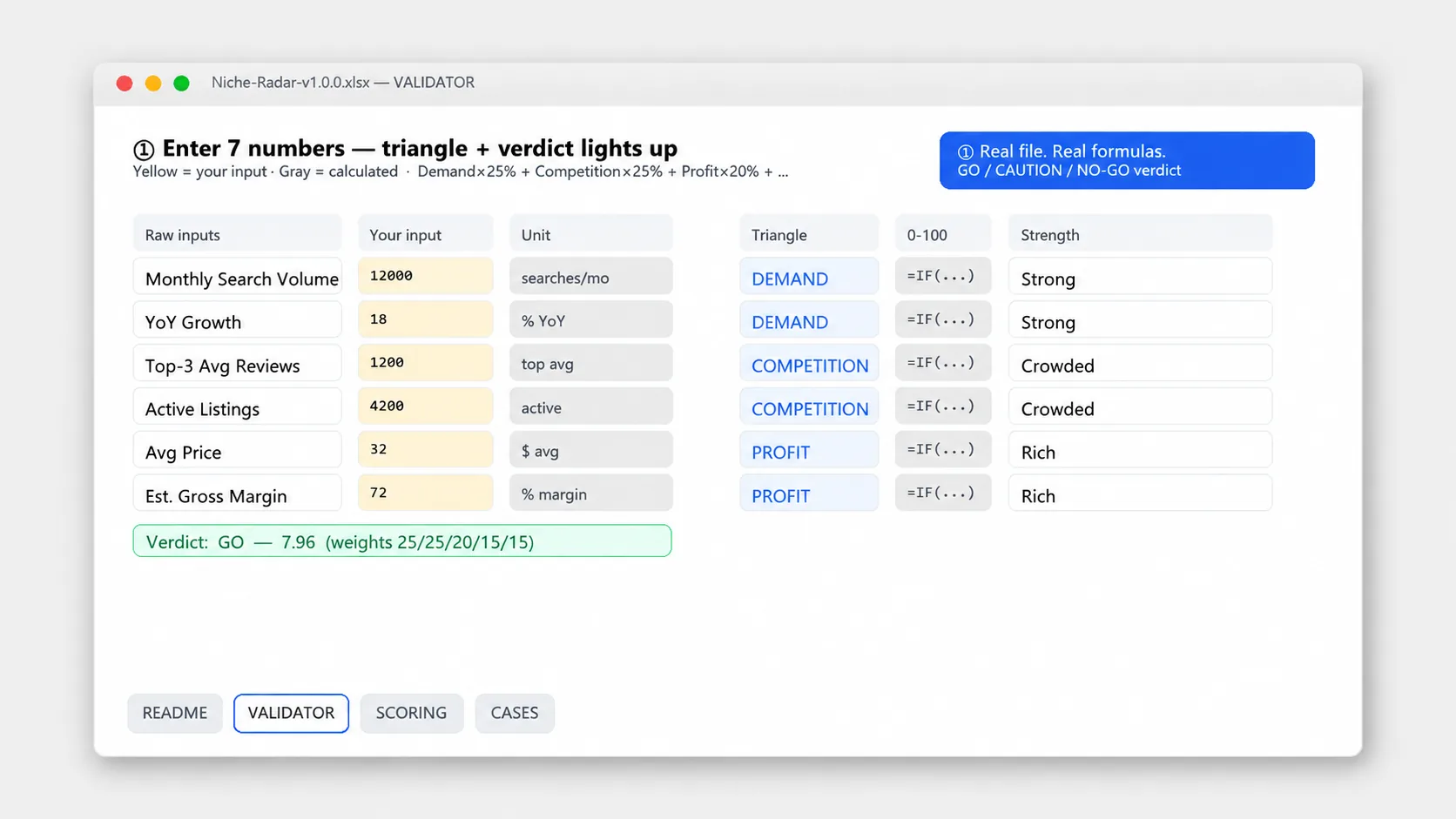Click the Strength column header
Image resolution: width=1456 pixels, height=819 pixels.
1141,234
